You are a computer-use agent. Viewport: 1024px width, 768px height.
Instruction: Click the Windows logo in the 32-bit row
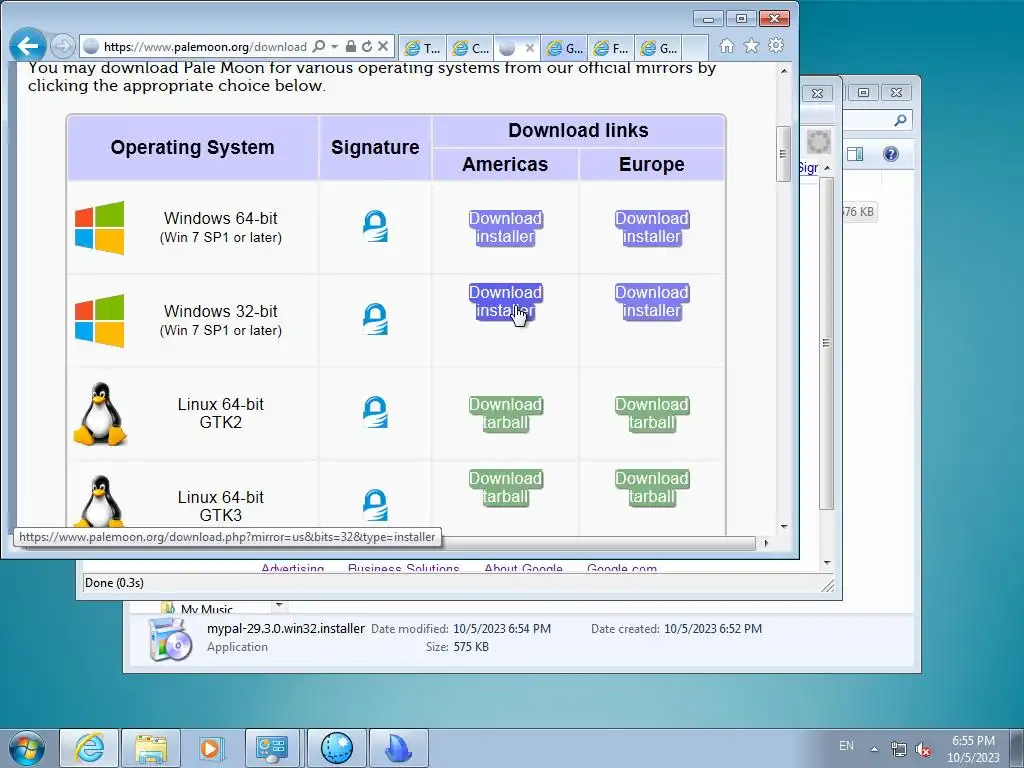point(99,321)
